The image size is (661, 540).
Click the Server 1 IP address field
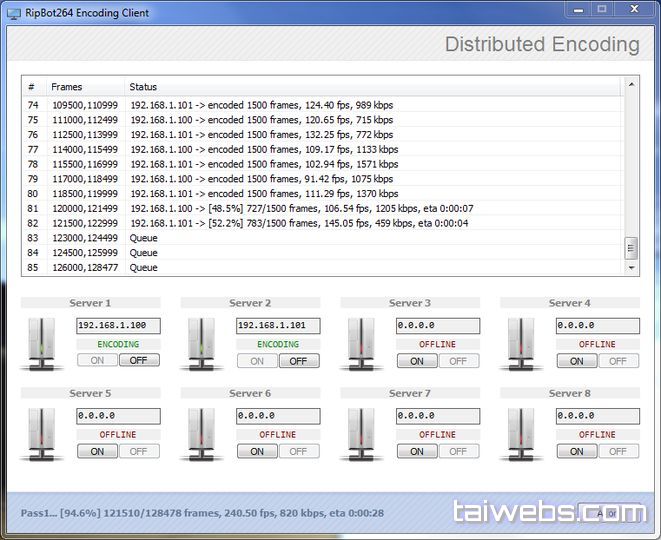[x=119, y=326]
